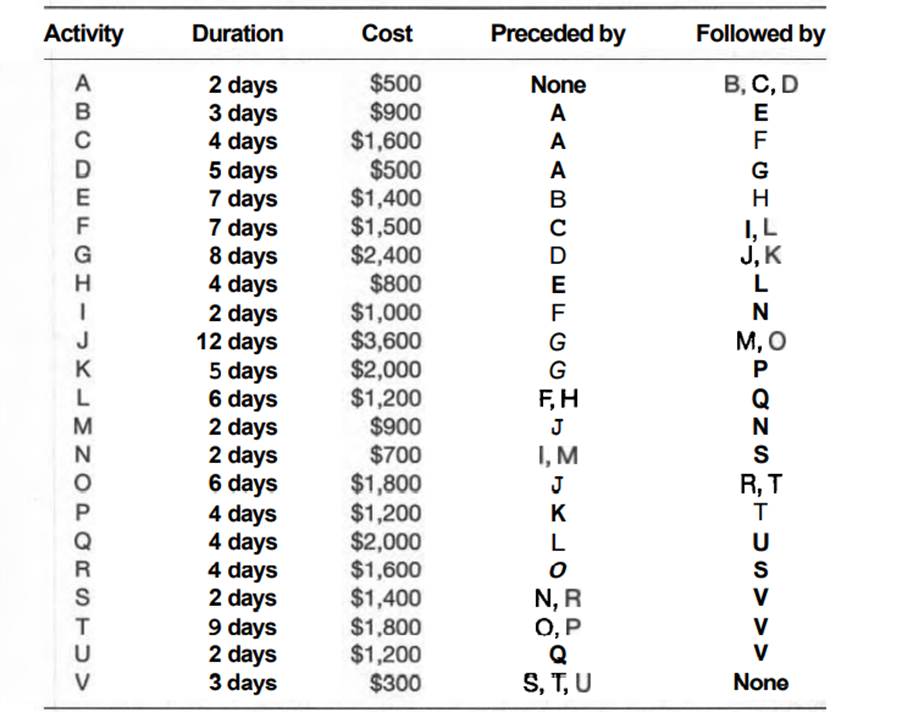Click the "O, P" predecessor cell
This screenshot has width=902, height=712.
[x=557, y=627]
